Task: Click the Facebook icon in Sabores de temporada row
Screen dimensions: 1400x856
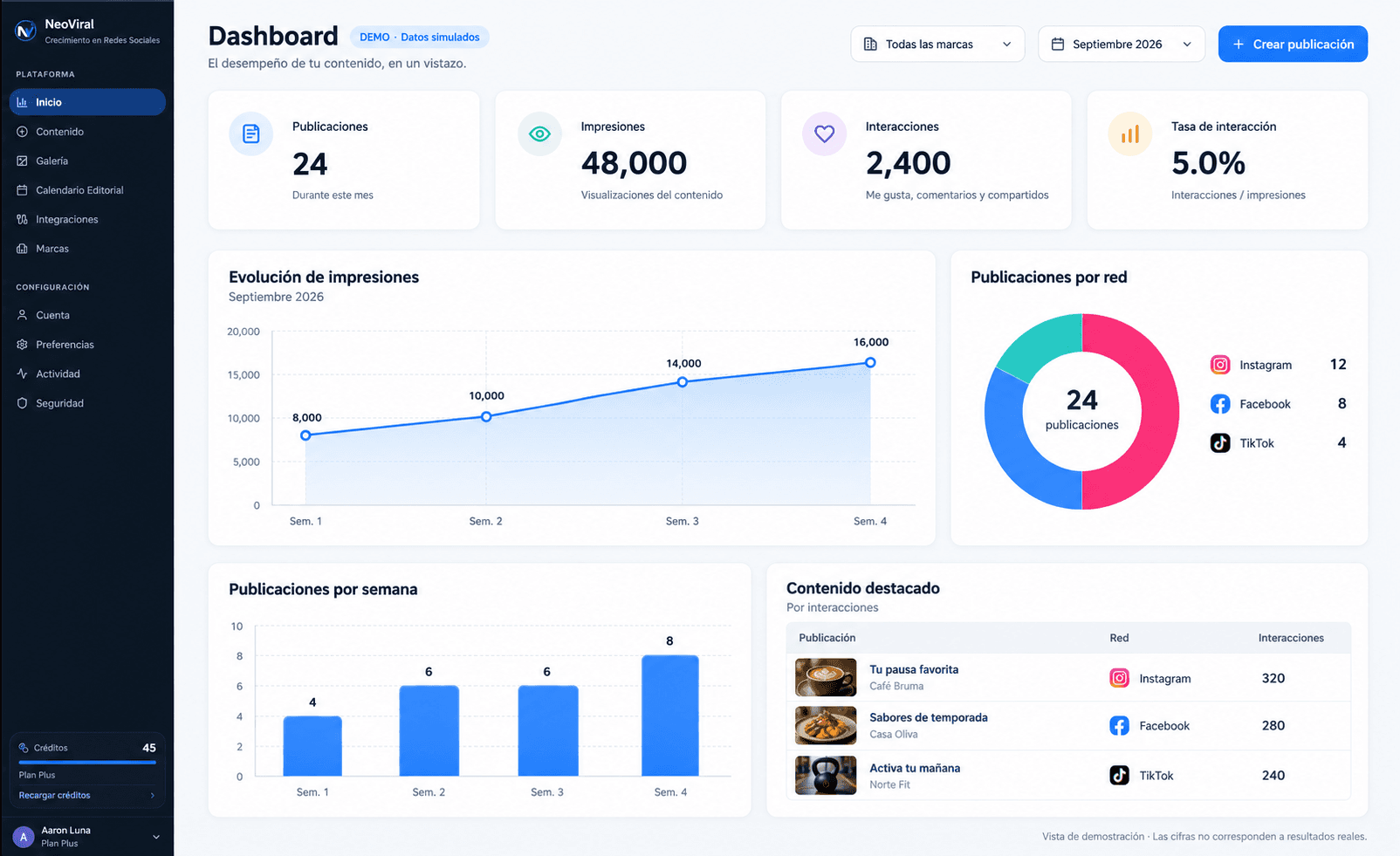Action: [x=1119, y=725]
